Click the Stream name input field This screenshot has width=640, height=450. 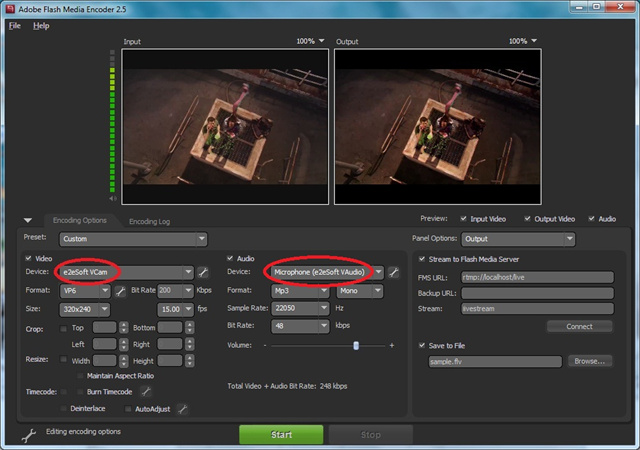click(537, 308)
